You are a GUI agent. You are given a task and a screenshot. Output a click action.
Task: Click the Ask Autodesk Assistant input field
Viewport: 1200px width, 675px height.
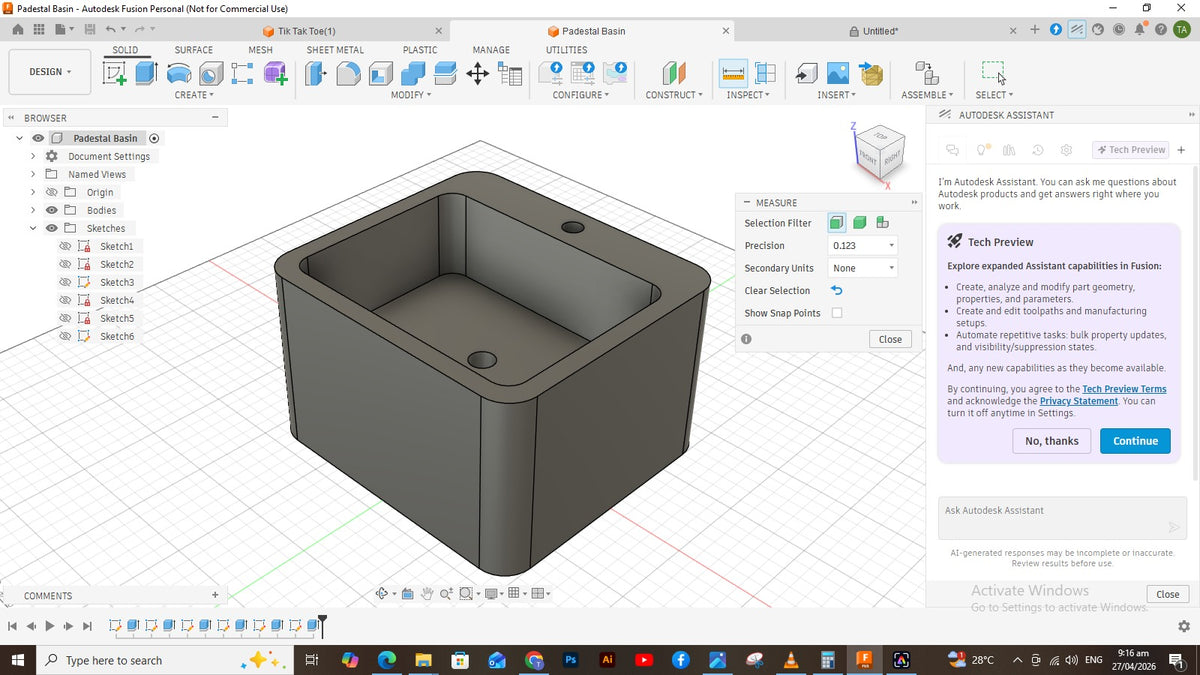click(1062, 519)
